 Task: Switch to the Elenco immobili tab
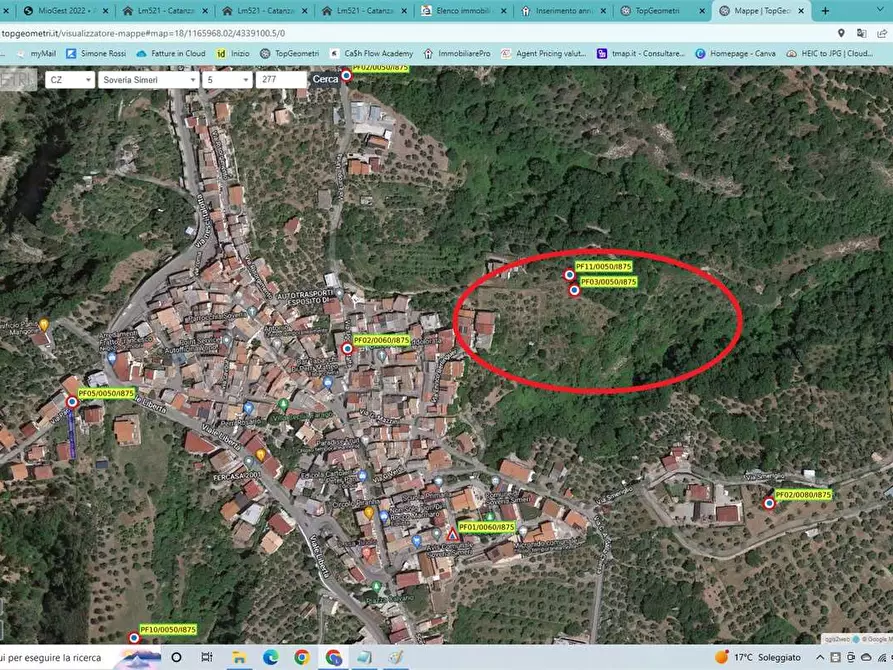(464, 11)
